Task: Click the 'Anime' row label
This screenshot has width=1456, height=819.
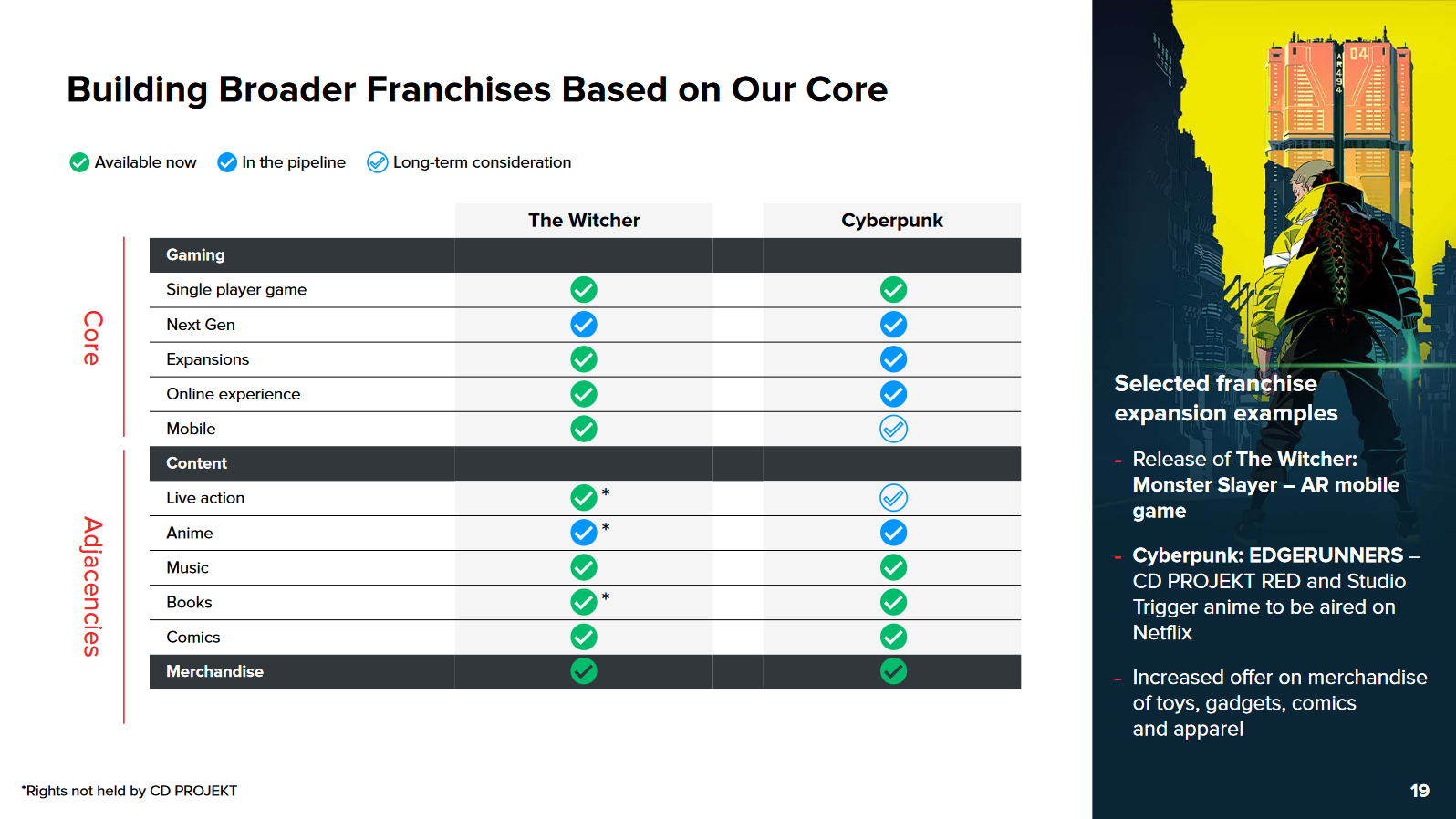Action: click(x=190, y=533)
